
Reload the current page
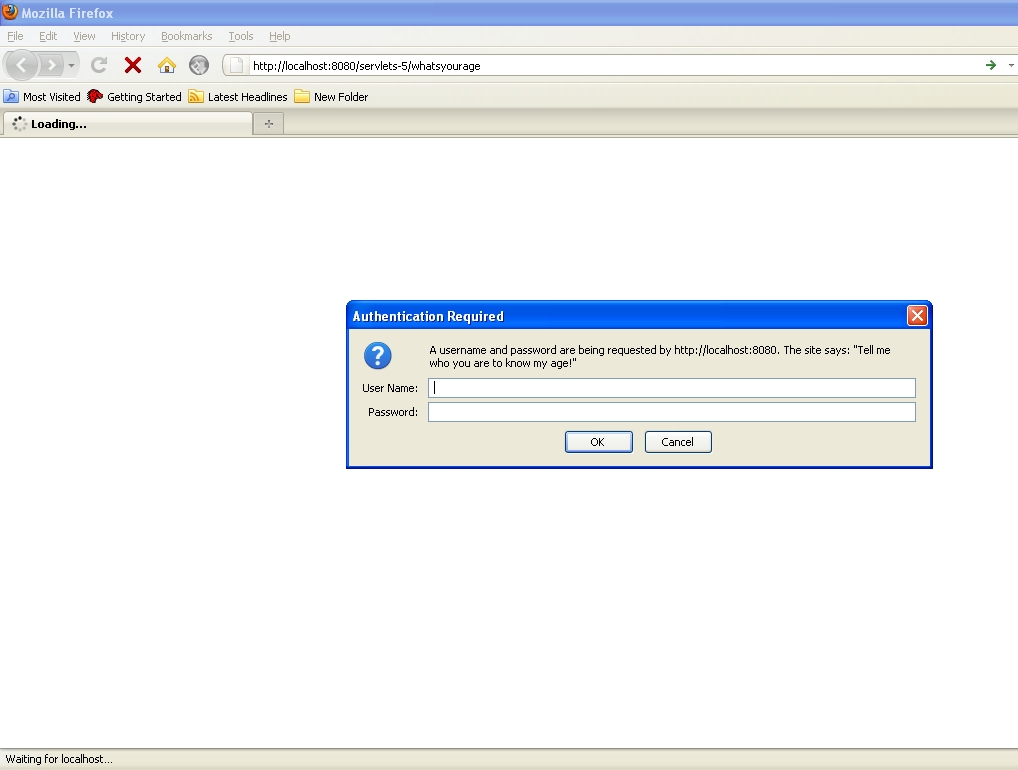point(98,64)
